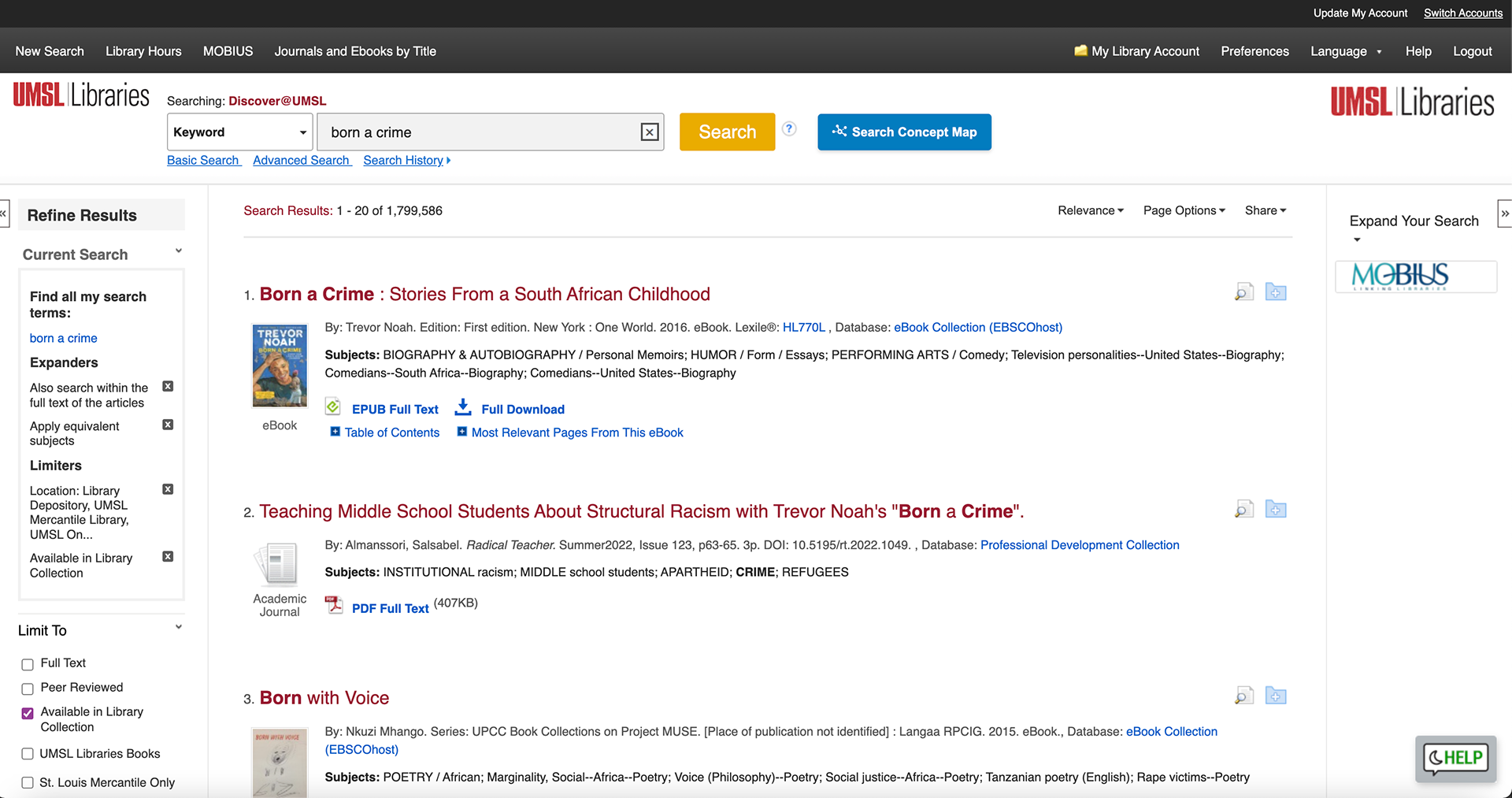Click the PDF Full Text icon

334,605
